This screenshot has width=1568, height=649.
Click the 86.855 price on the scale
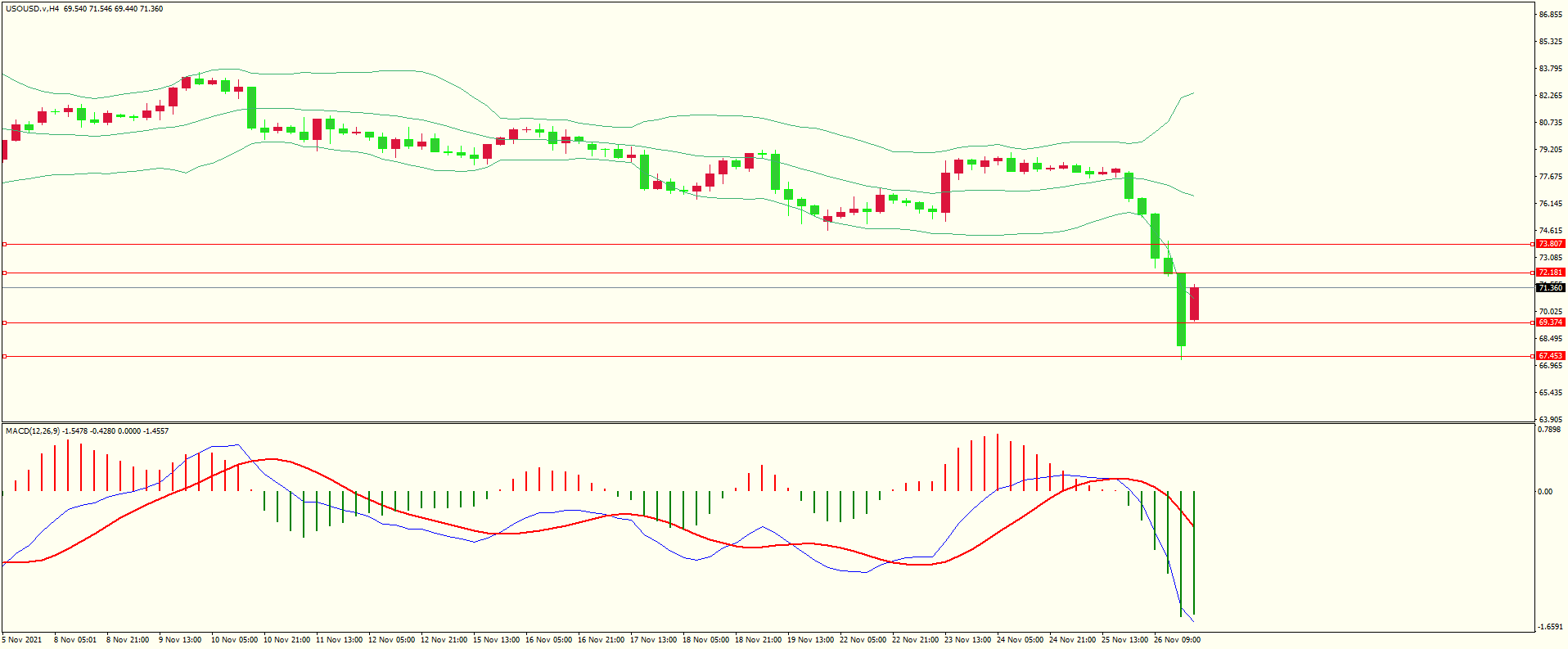click(x=1550, y=15)
